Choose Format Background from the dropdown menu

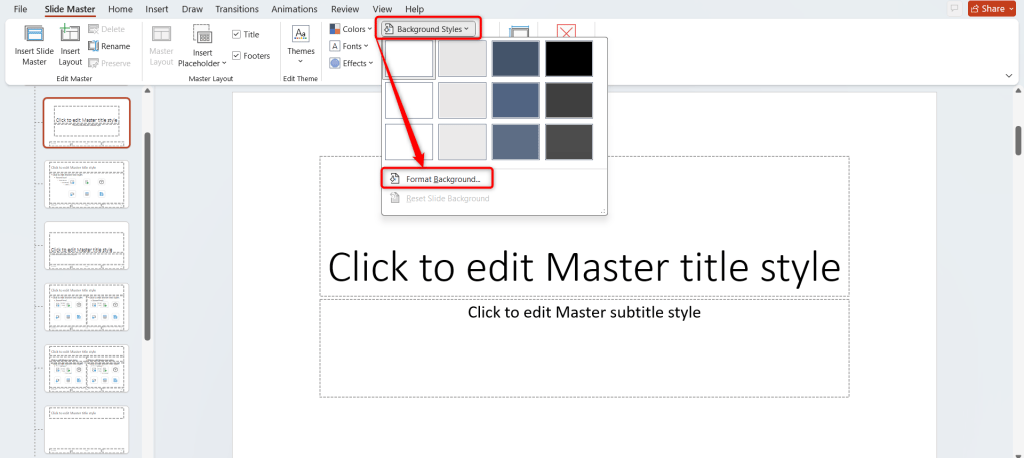click(436, 179)
